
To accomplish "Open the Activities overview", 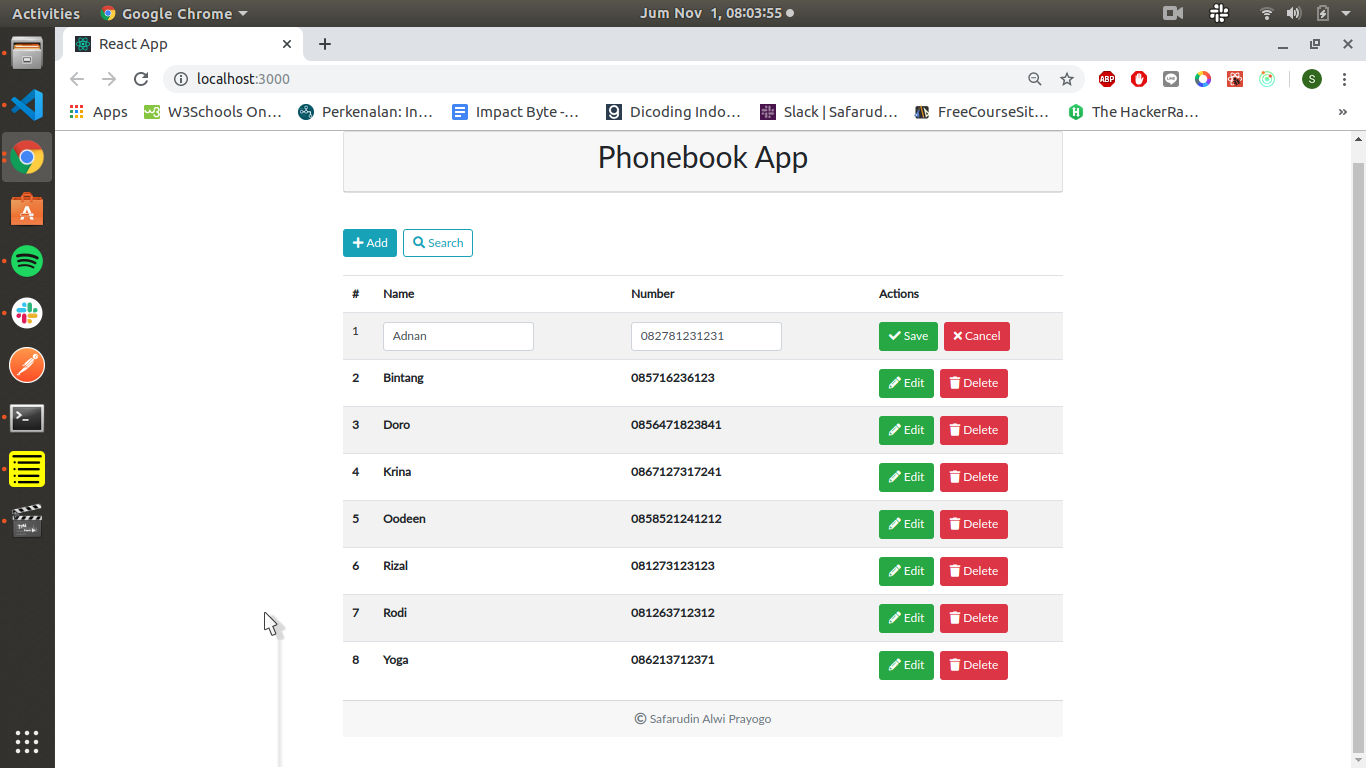I will (45, 14).
